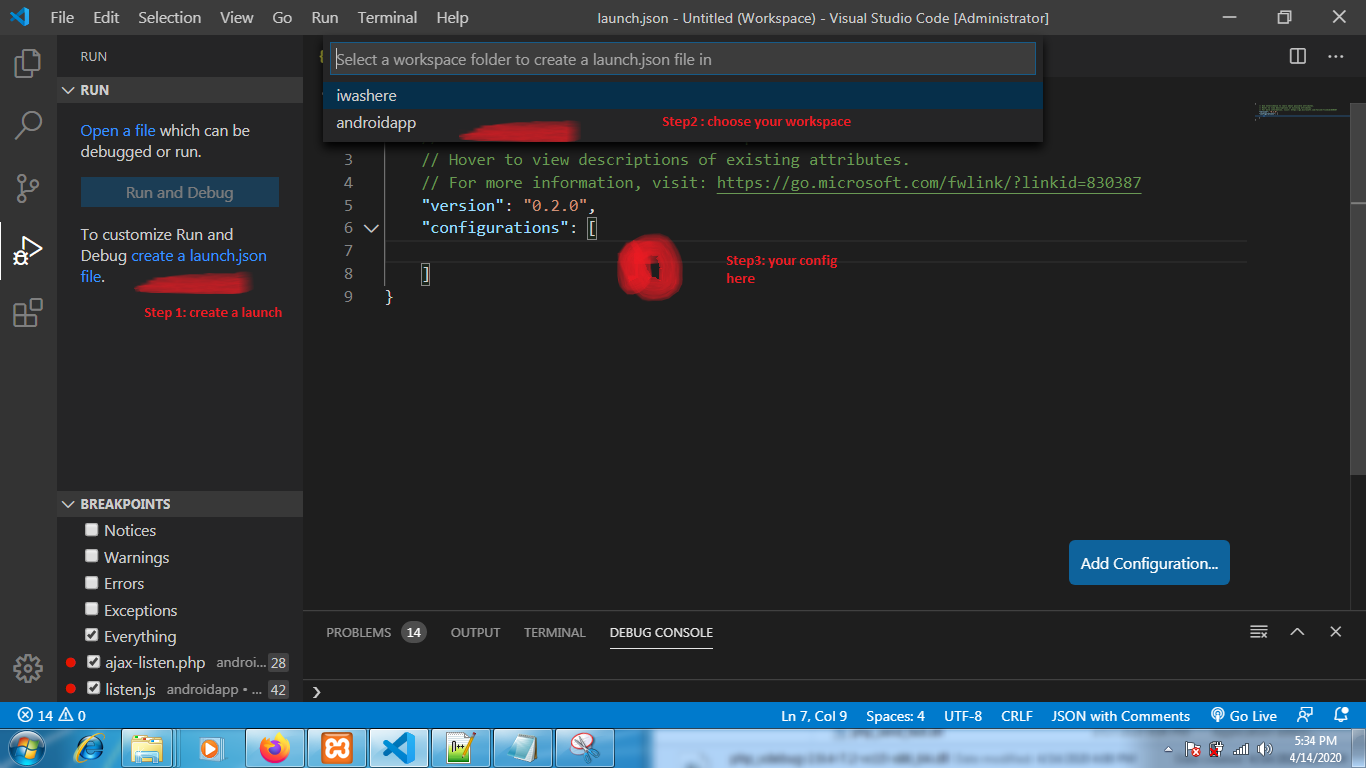
Task: Launch Internet Explorer from taskbar
Action: pyautogui.click(x=91, y=748)
